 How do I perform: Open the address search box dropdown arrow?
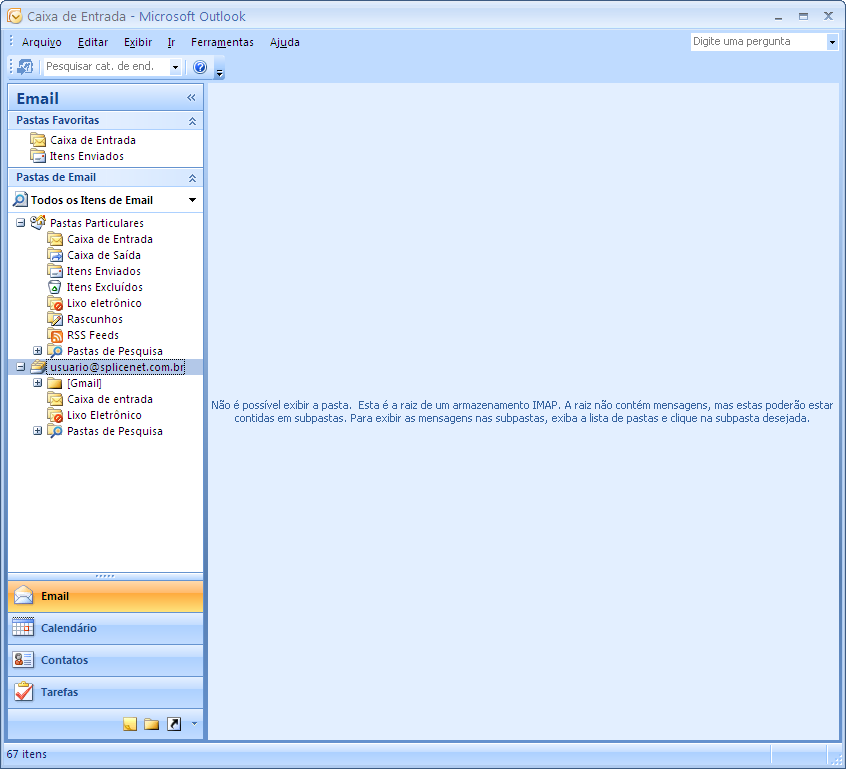(x=175, y=67)
